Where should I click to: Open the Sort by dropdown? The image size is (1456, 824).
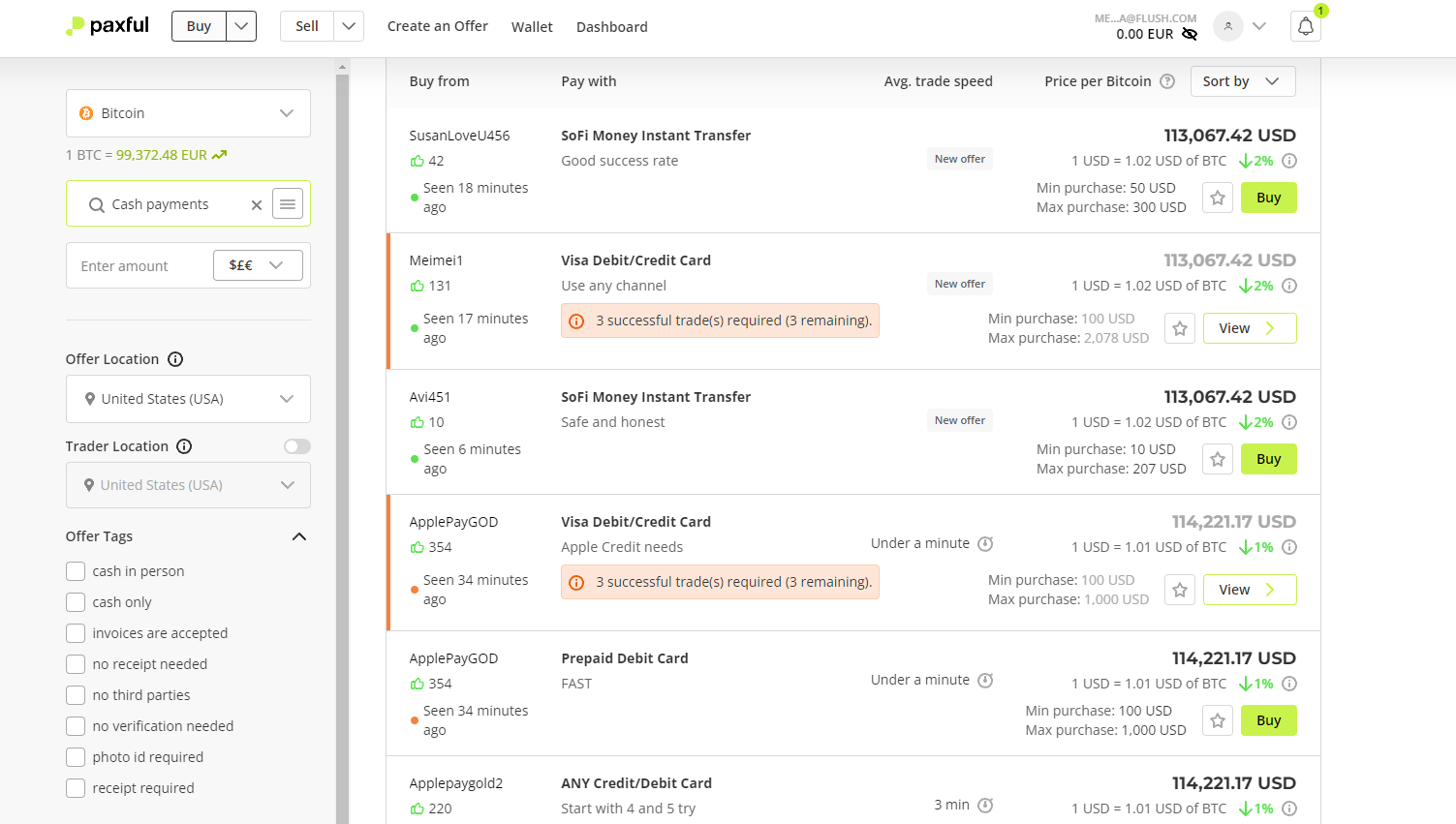(1243, 81)
